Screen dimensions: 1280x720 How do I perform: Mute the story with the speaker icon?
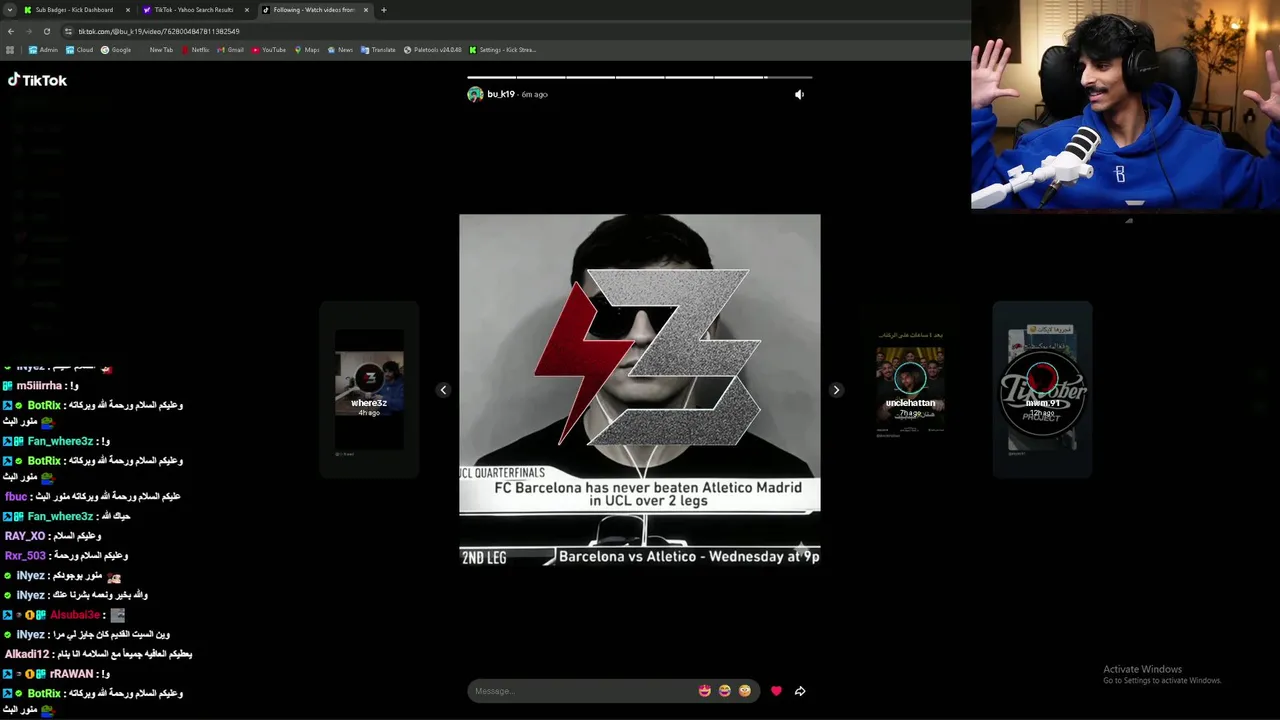click(799, 94)
